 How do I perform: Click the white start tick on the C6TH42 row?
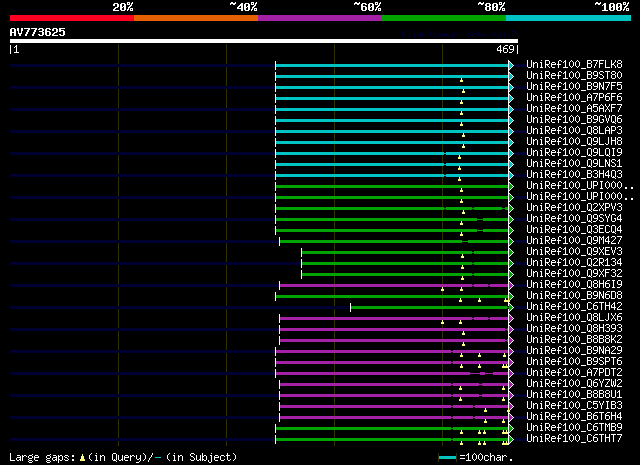pyautogui.click(x=350, y=307)
